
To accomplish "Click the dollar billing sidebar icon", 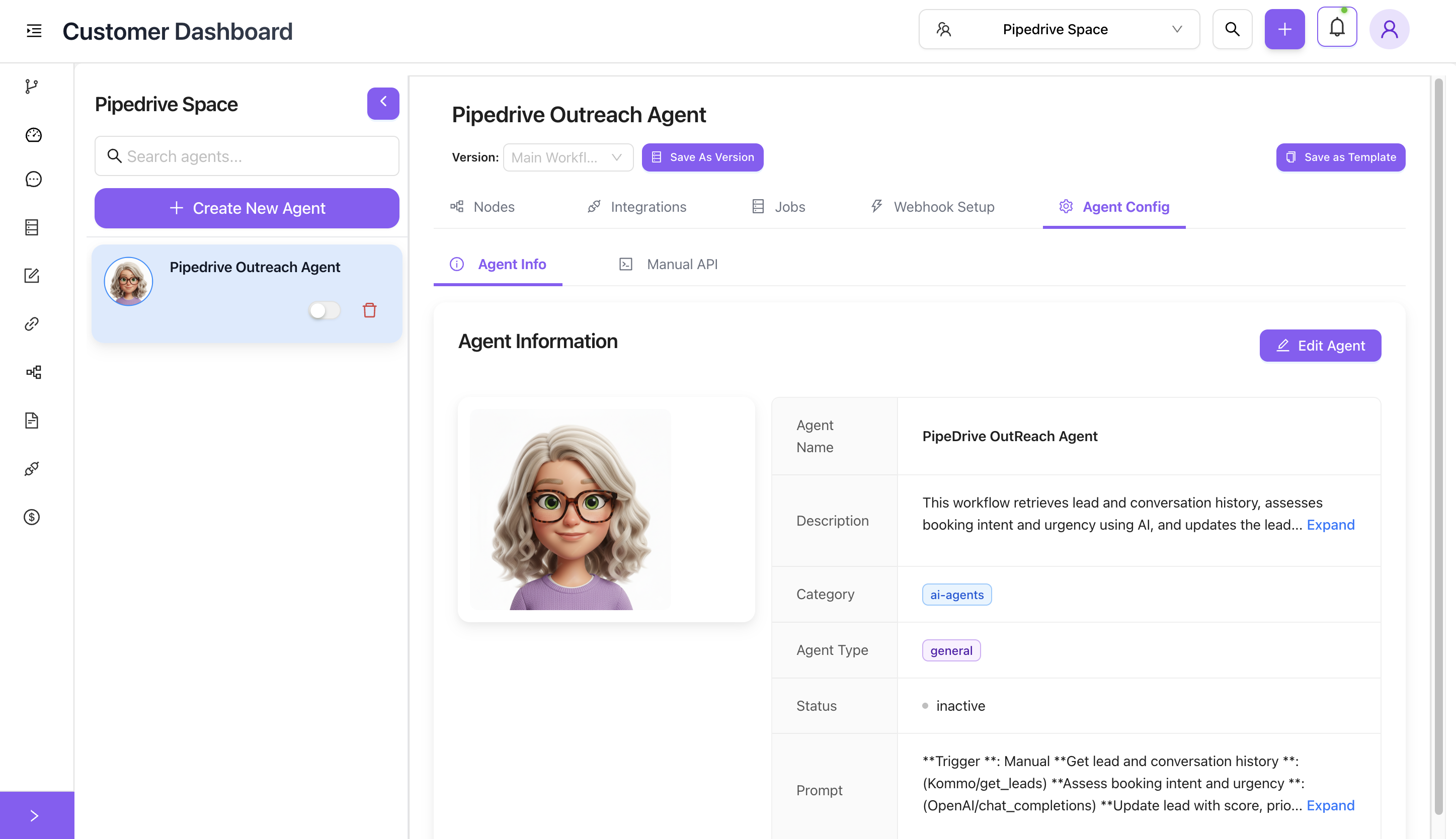I will [32, 517].
